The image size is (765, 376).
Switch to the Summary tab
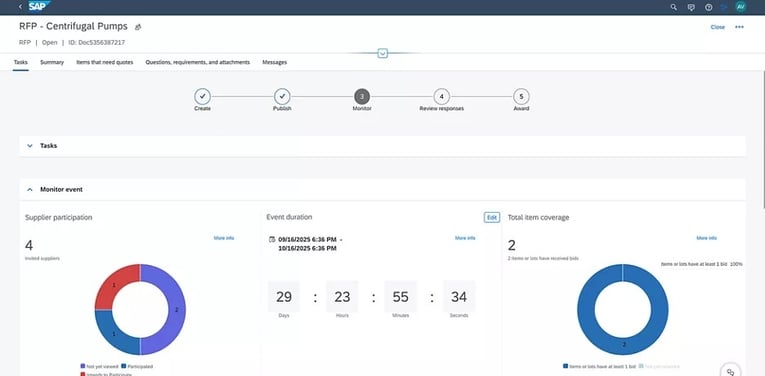point(52,62)
